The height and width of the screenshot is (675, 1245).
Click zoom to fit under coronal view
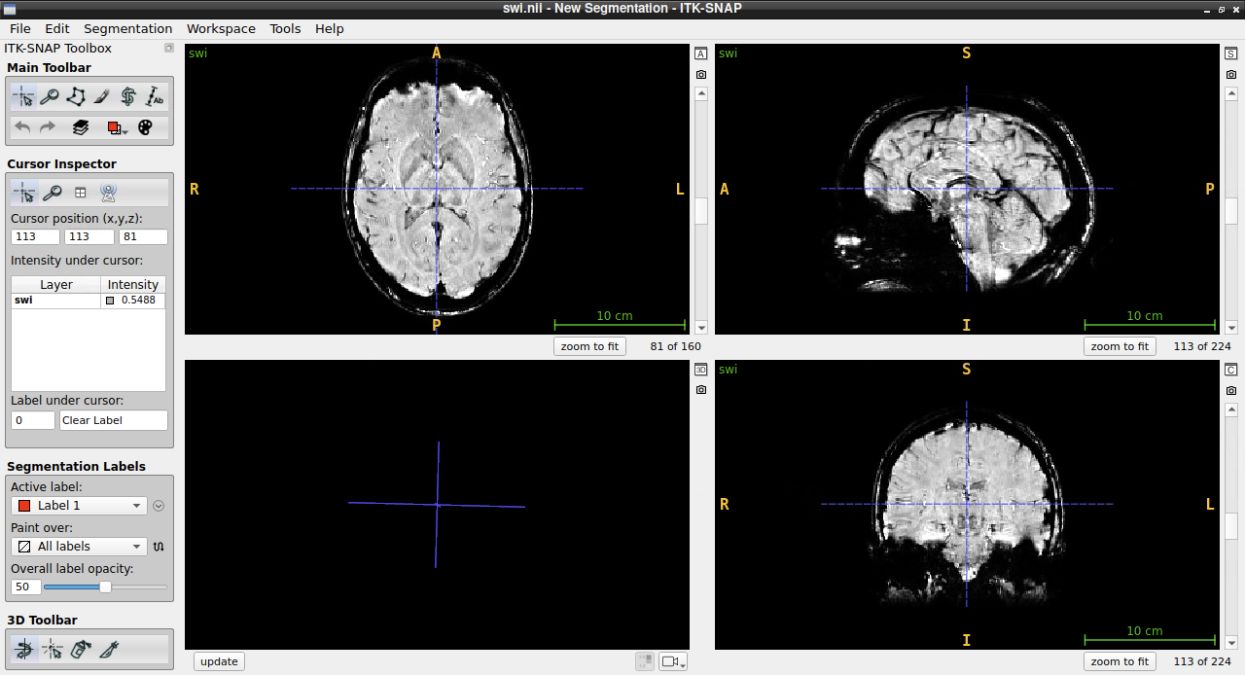(1120, 661)
